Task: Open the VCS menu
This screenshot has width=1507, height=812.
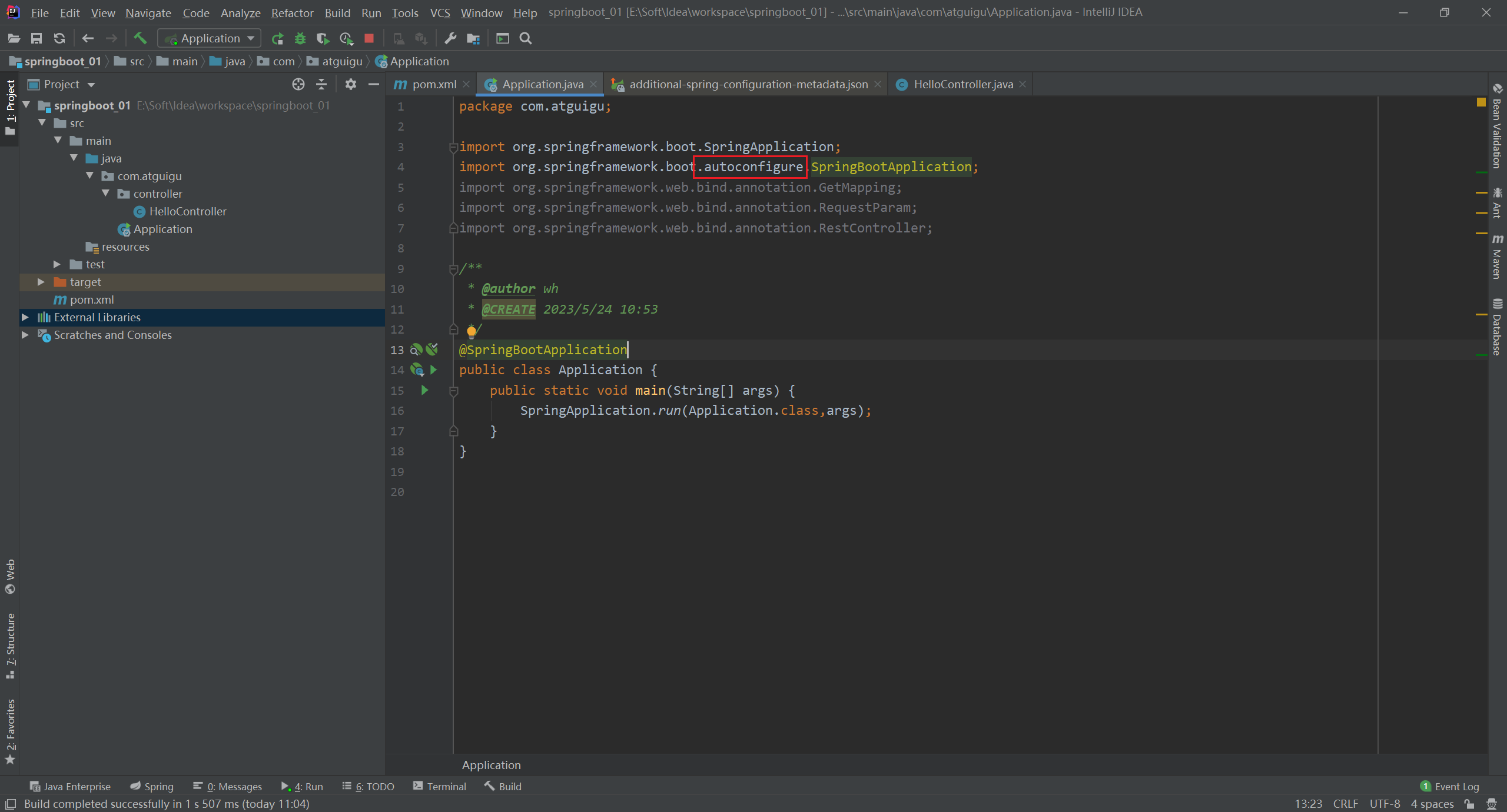Action: point(440,12)
